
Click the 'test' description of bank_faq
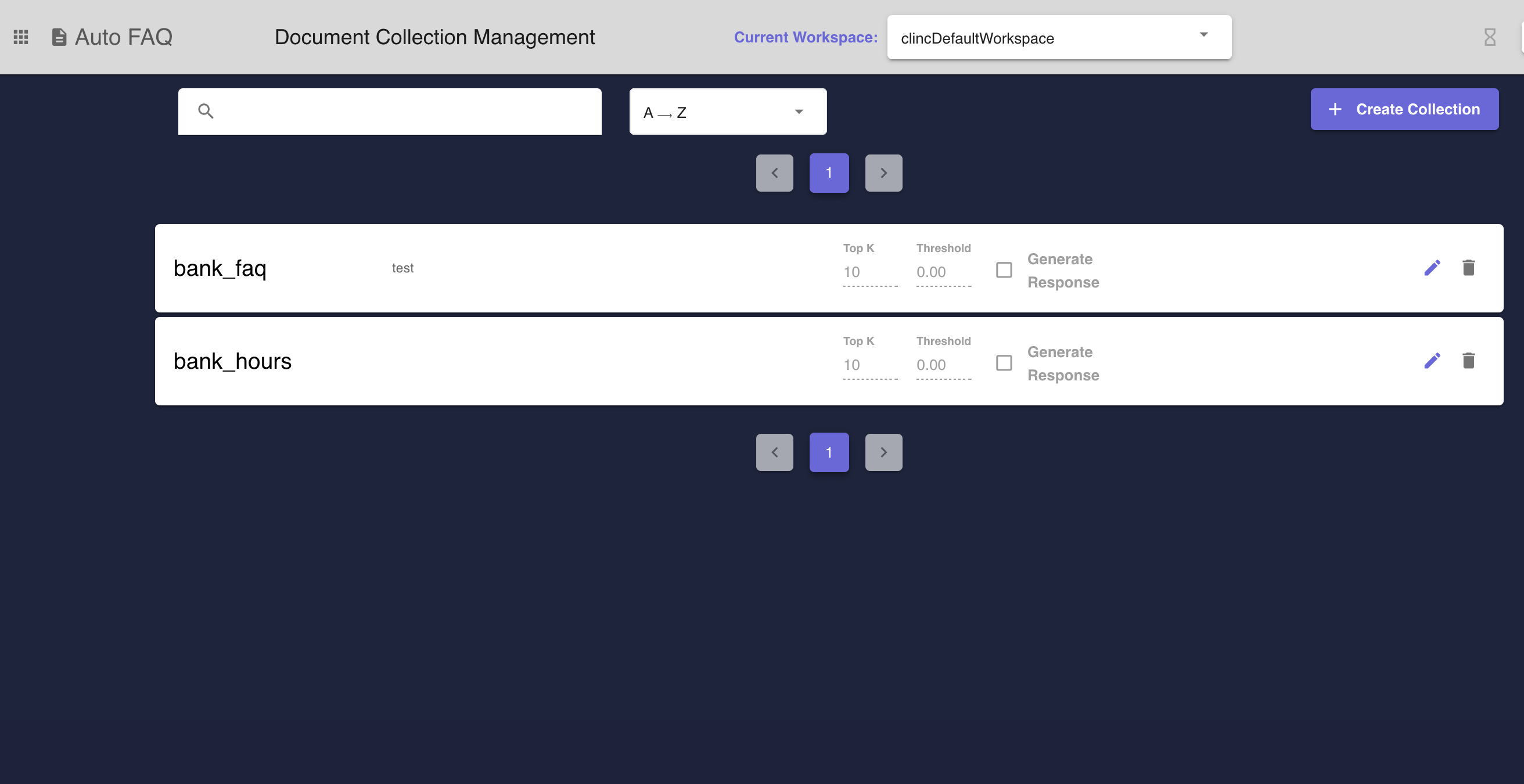tap(402, 269)
